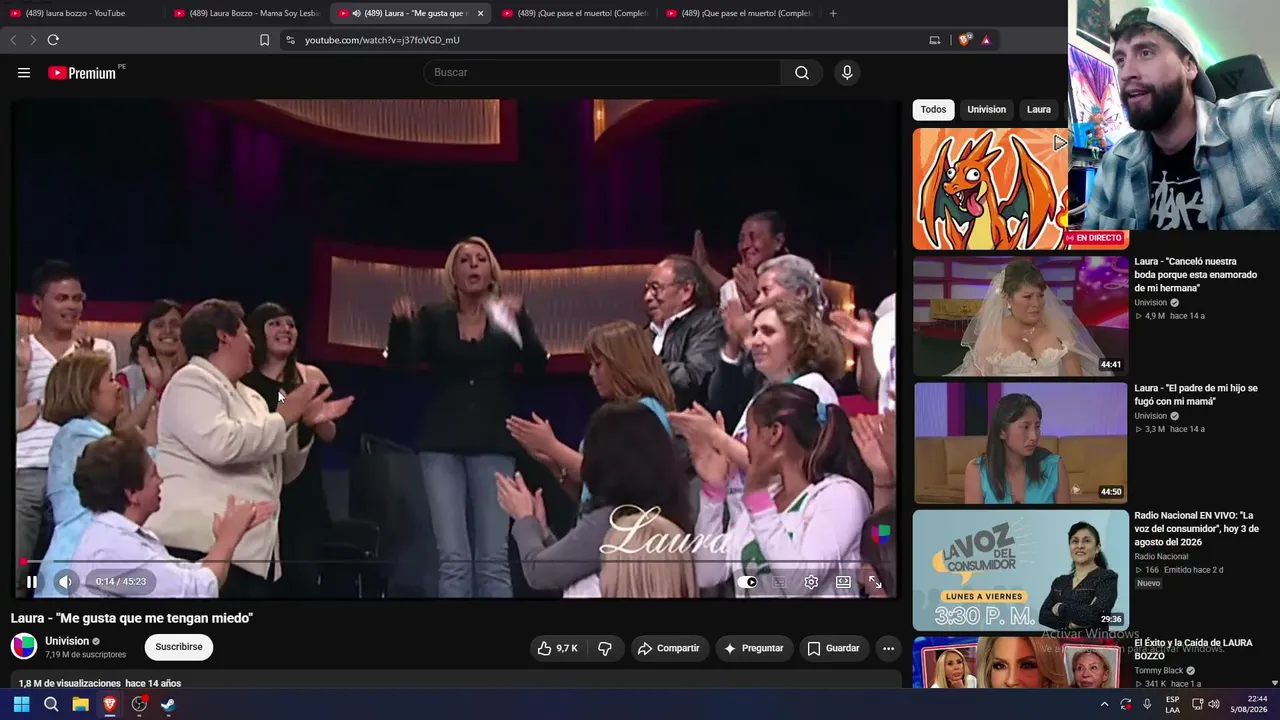The image size is (1280, 720).
Task: Seek using the red video progress bar
Action: pos(455,562)
